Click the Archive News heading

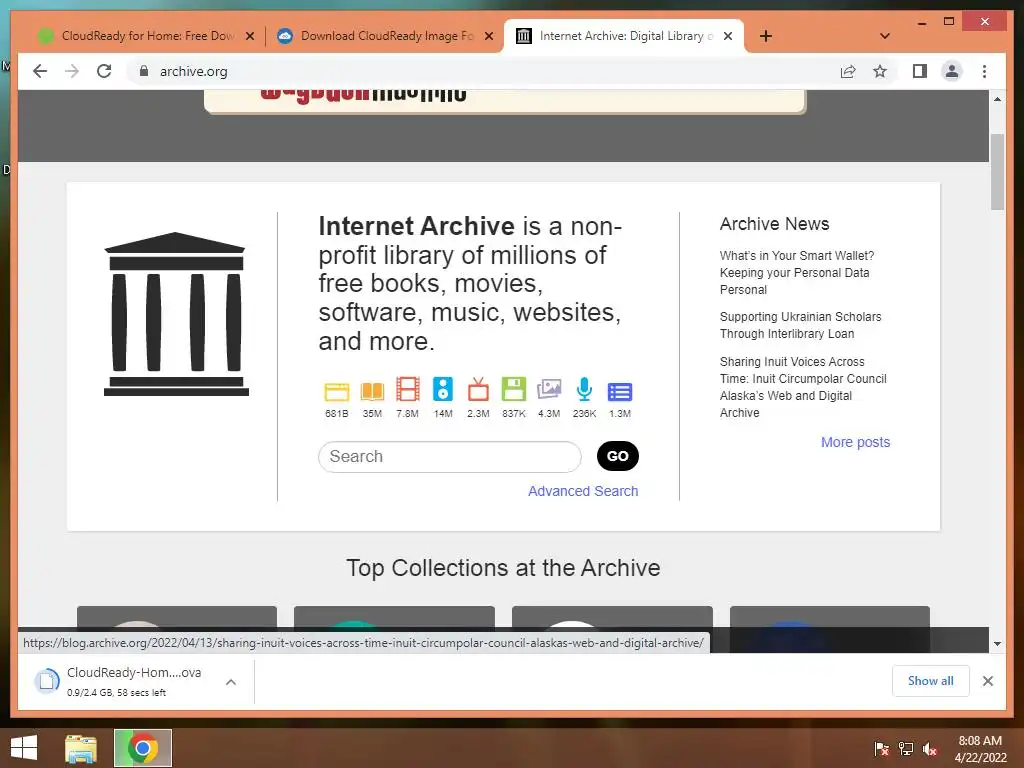(x=774, y=224)
